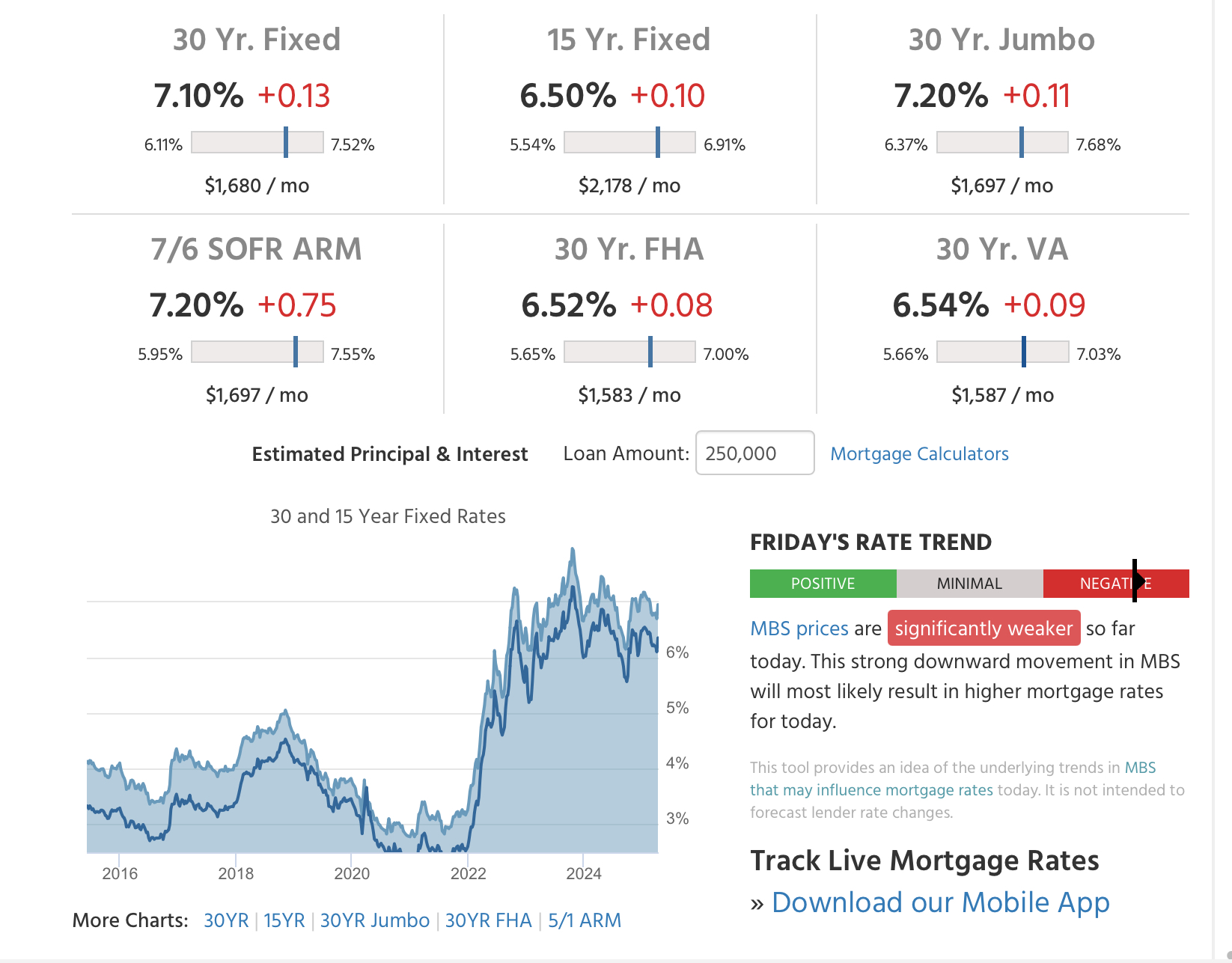This screenshot has height=963, width=1232.
Task: Click the MBS that may influence rates link
Action: pyautogui.click(x=871, y=789)
